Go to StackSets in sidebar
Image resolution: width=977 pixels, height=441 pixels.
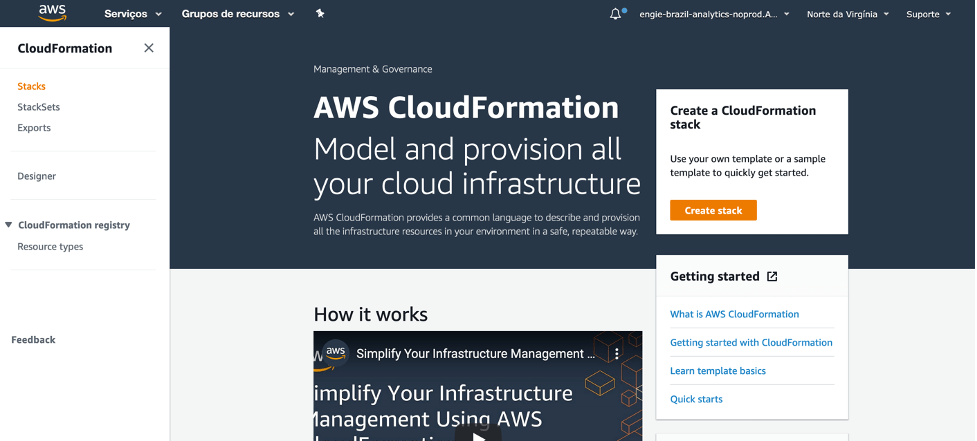pos(39,107)
